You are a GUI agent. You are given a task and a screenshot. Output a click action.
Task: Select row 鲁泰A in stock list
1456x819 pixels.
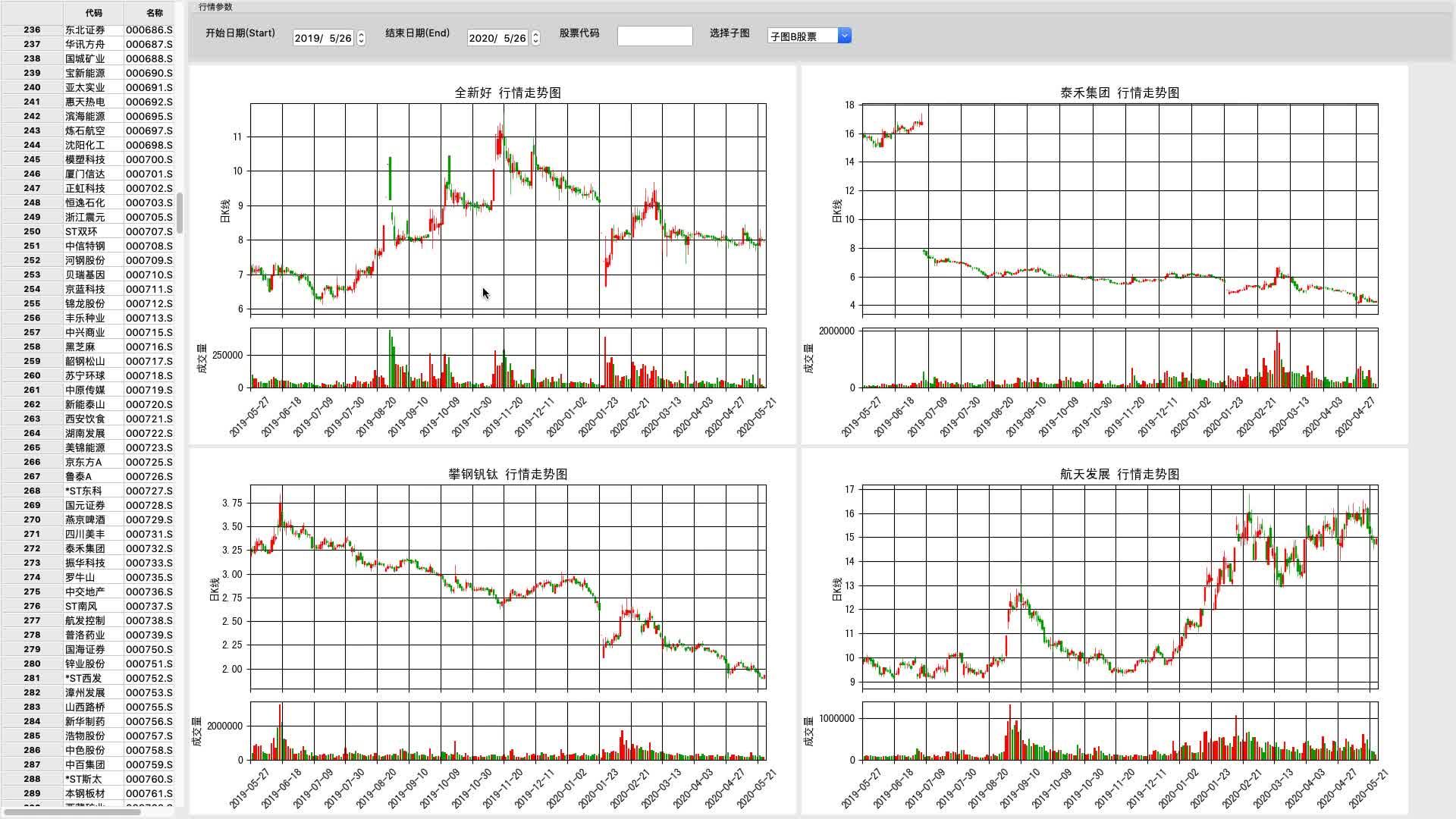coord(87,476)
